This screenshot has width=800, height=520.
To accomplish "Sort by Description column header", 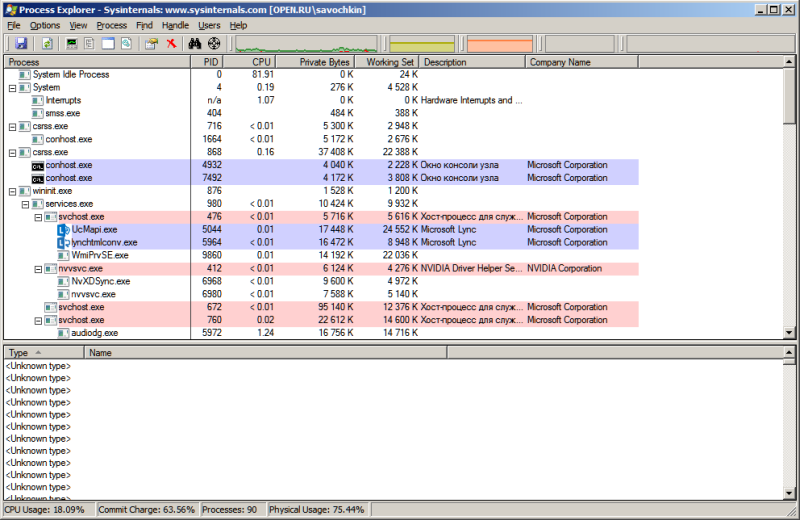I will (472, 62).
